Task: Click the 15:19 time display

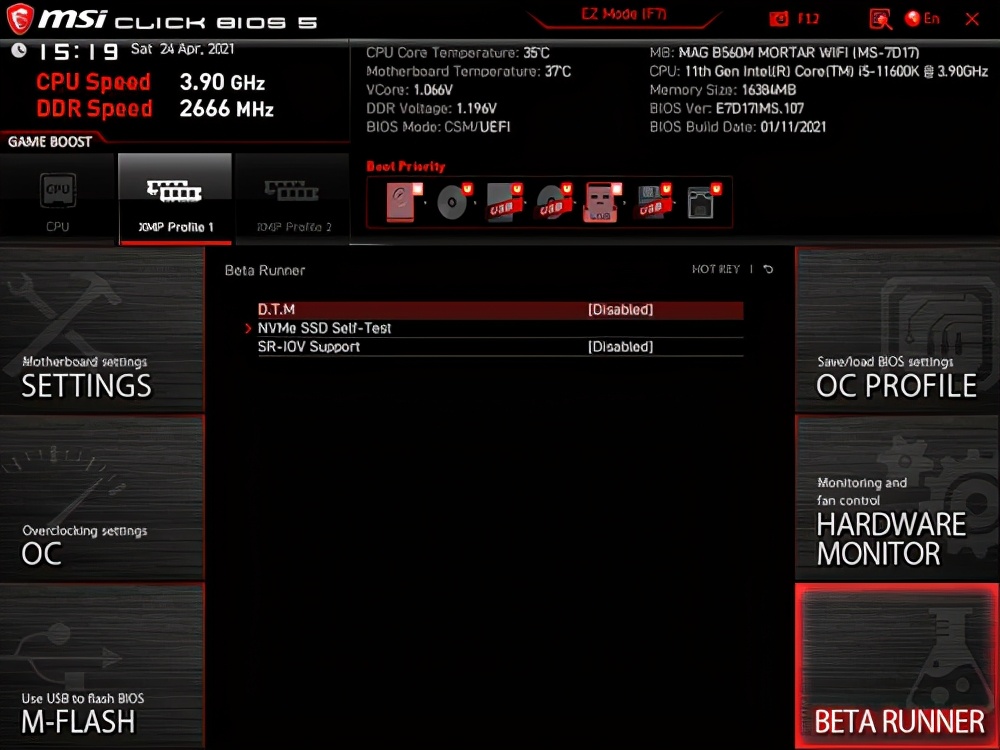Action: click(78, 51)
